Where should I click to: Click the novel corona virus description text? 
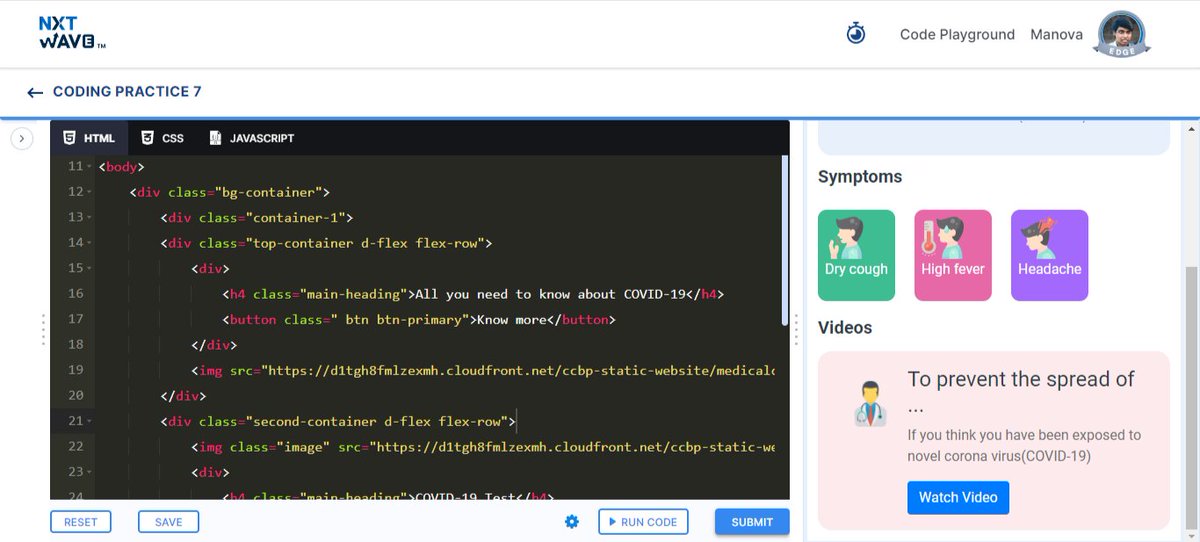[1024, 446]
